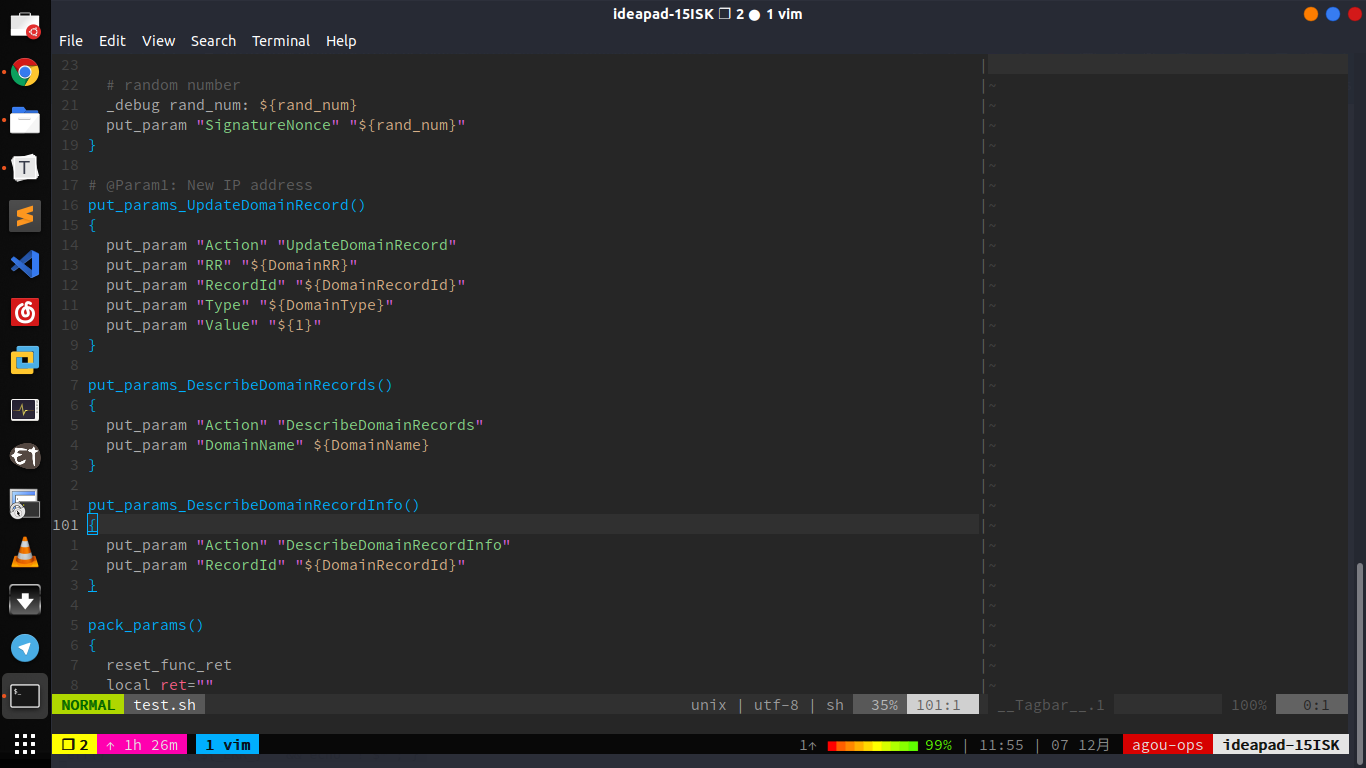Open the window-with-clock dock icon
Image resolution: width=1366 pixels, height=768 pixels.
coord(25,504)
